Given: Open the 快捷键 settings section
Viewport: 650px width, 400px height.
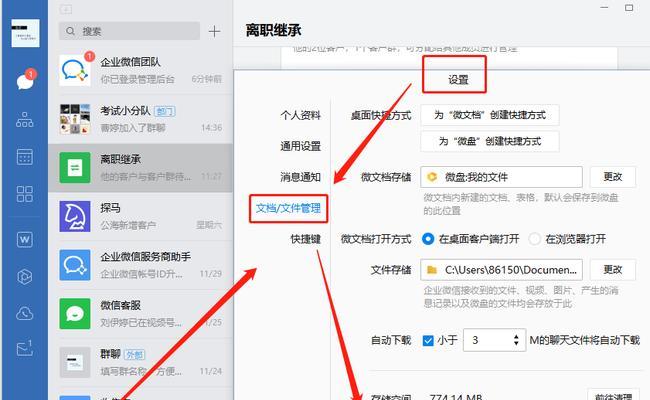Looking at the screenshot, I should click(x=306, y=239).
